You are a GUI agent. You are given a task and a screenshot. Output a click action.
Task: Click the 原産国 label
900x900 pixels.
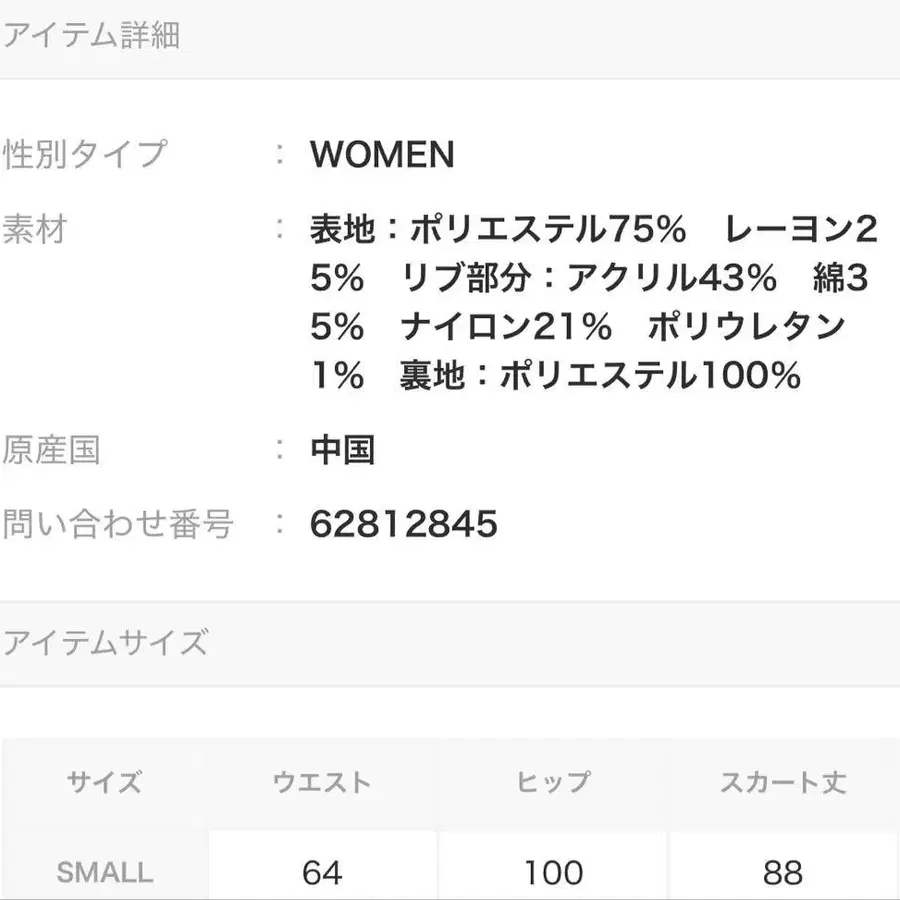(52, 450)
